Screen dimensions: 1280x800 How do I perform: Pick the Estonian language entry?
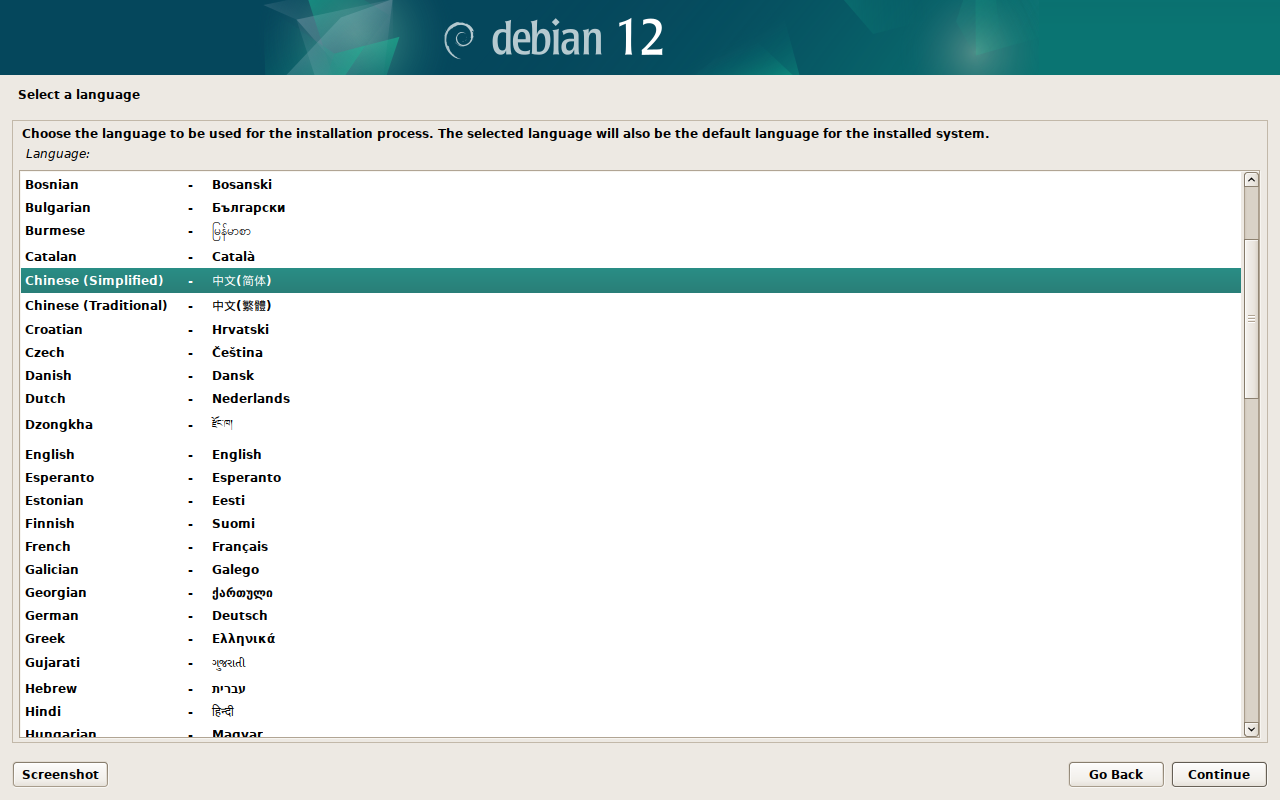631,500
